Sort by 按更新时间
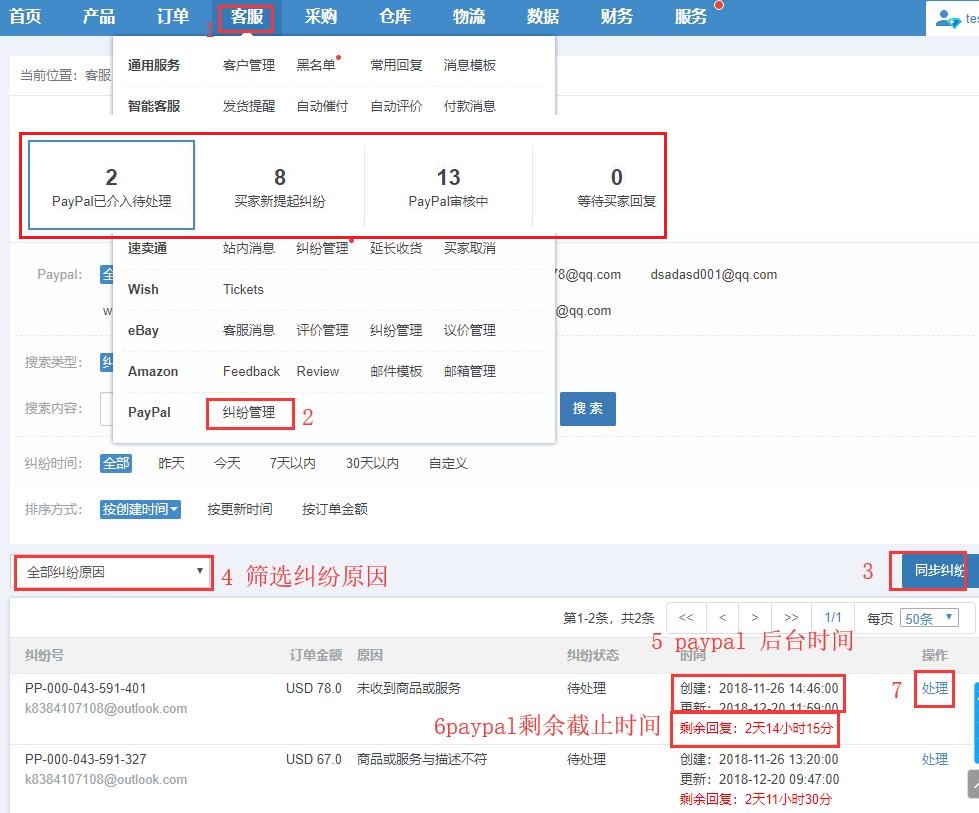 click(x=240, y=510)
